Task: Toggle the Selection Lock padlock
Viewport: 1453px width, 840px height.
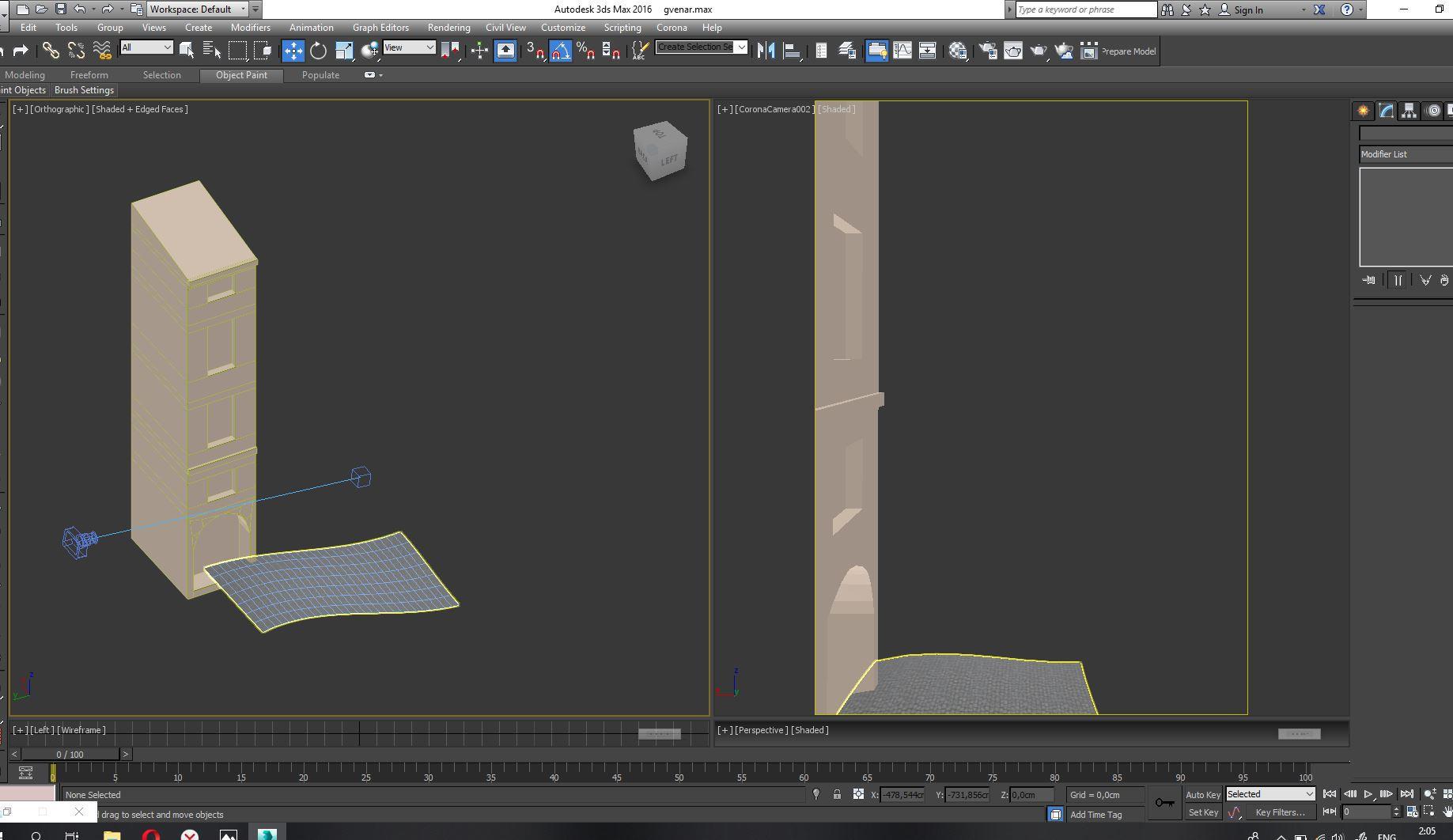Action: click(837, 795)
